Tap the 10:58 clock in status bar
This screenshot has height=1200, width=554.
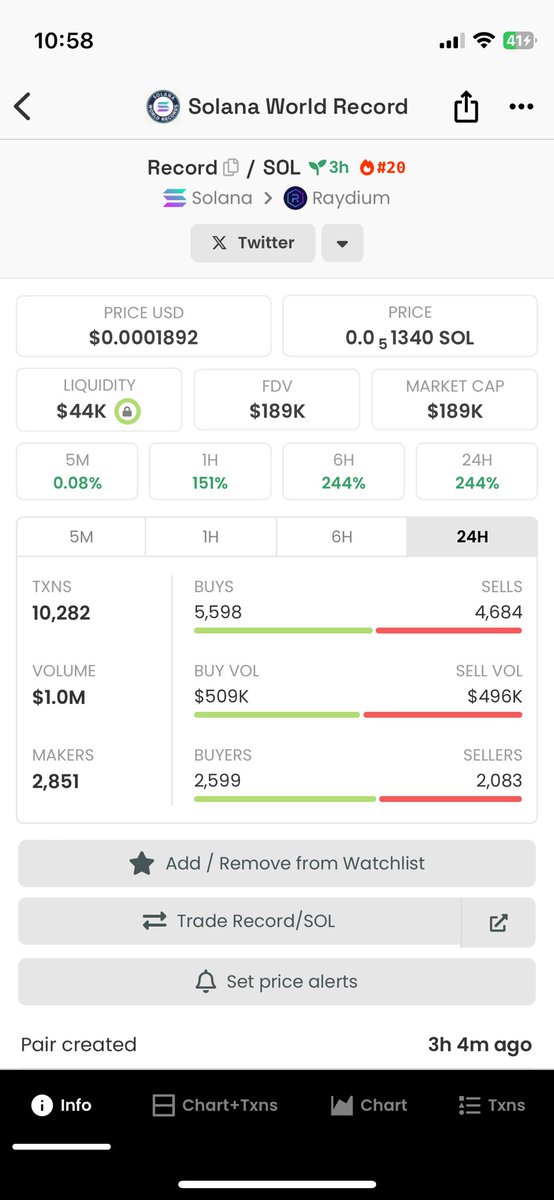64,41
